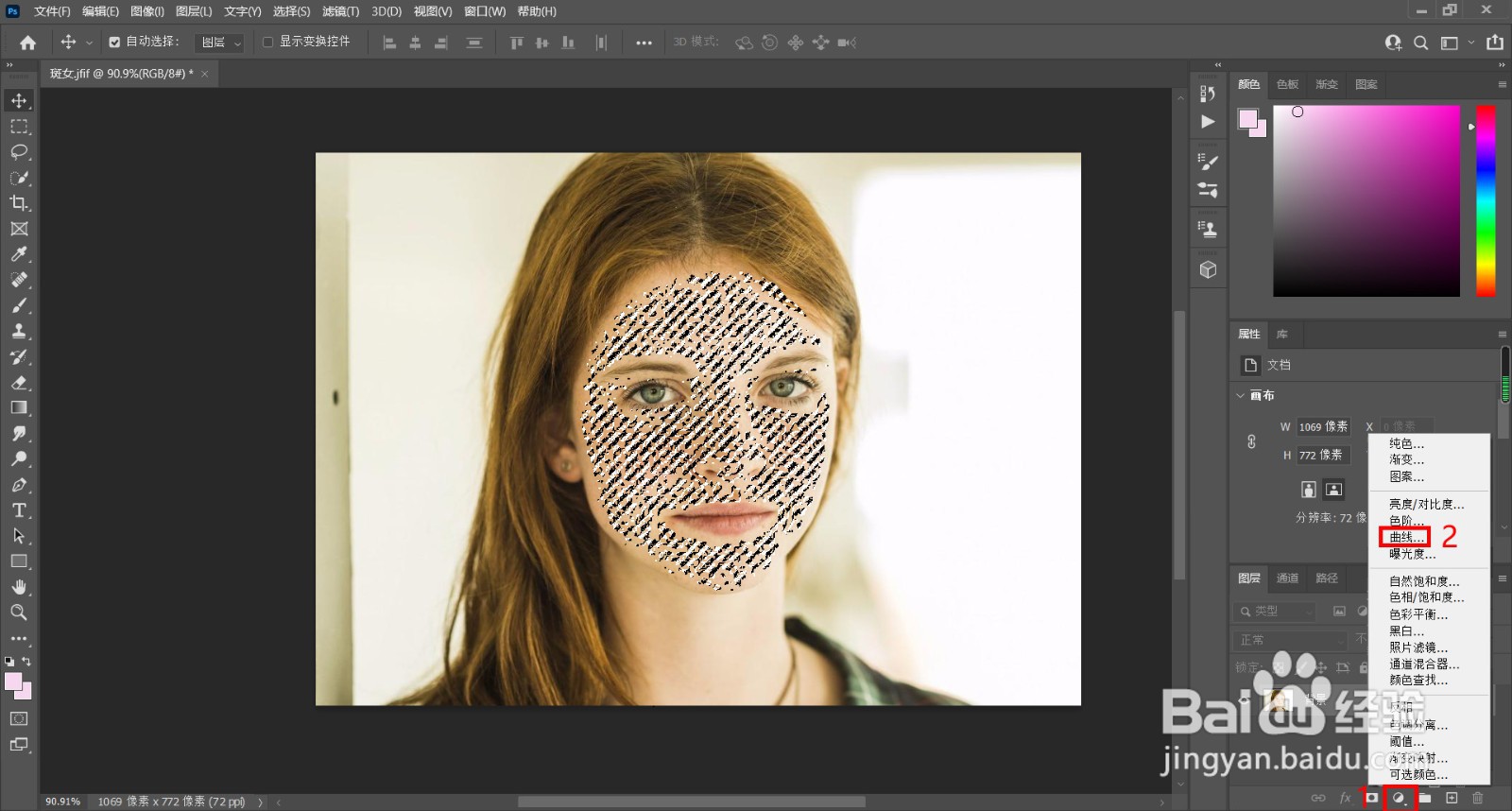Click the Hand tool

[19, 587]
